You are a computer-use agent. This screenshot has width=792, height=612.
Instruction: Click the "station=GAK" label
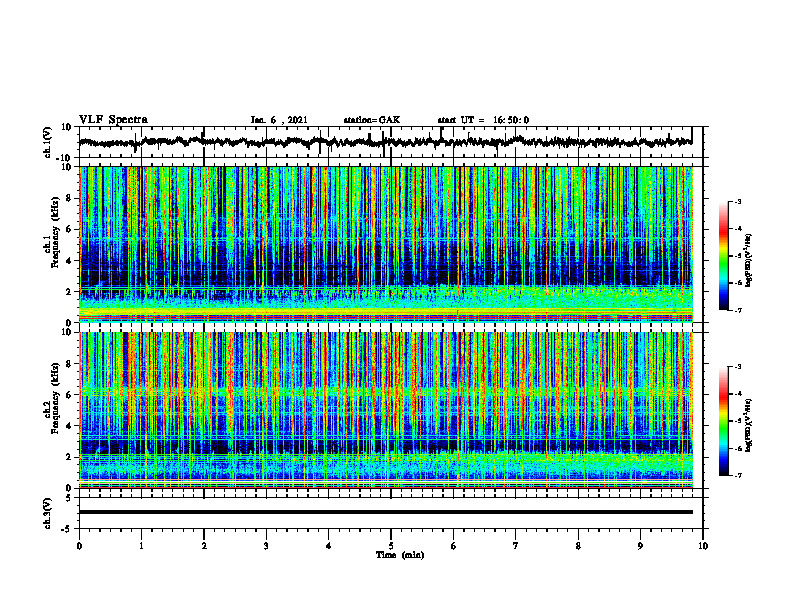[372, 120]
